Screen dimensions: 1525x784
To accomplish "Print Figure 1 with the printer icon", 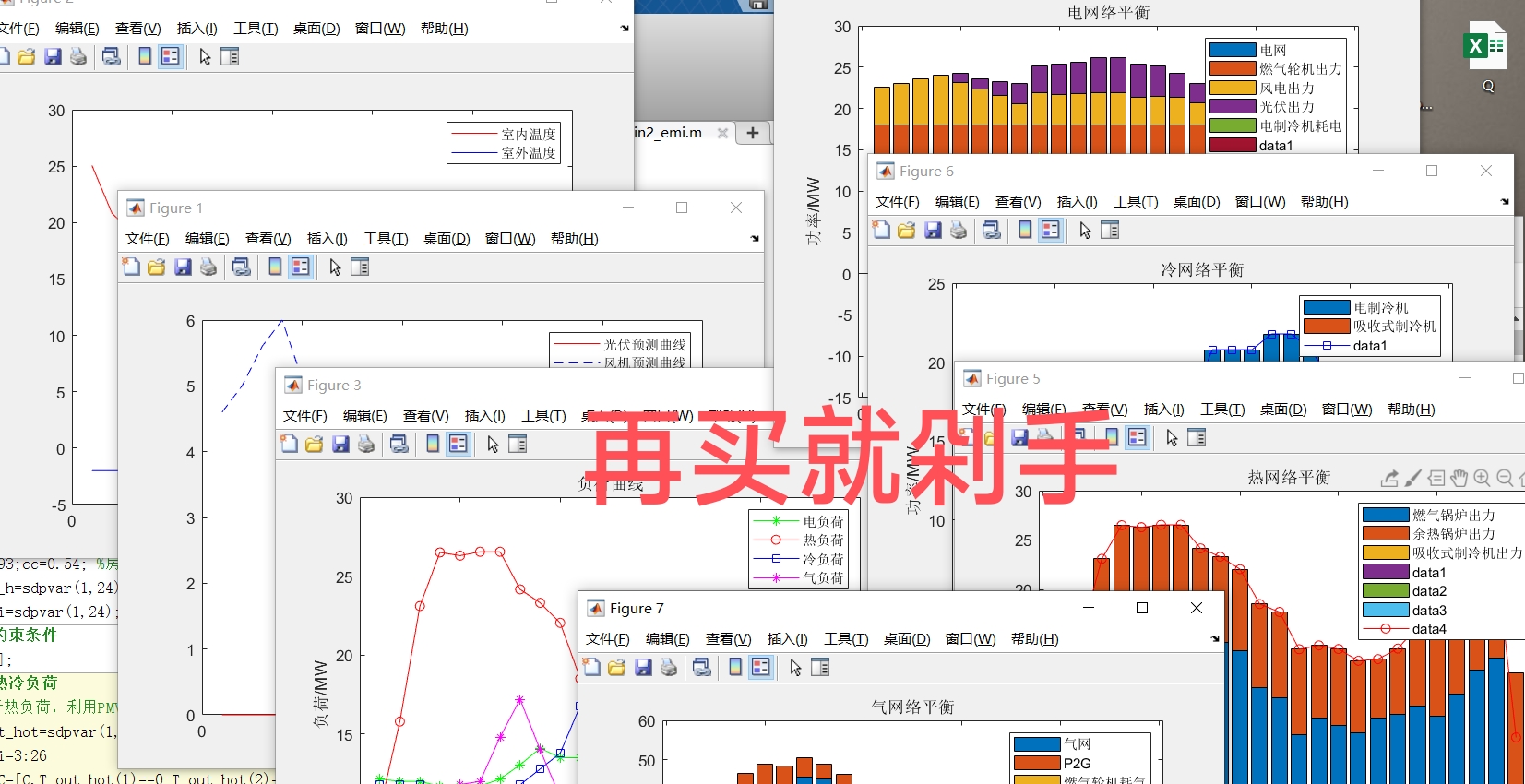I will click(208, 267).
